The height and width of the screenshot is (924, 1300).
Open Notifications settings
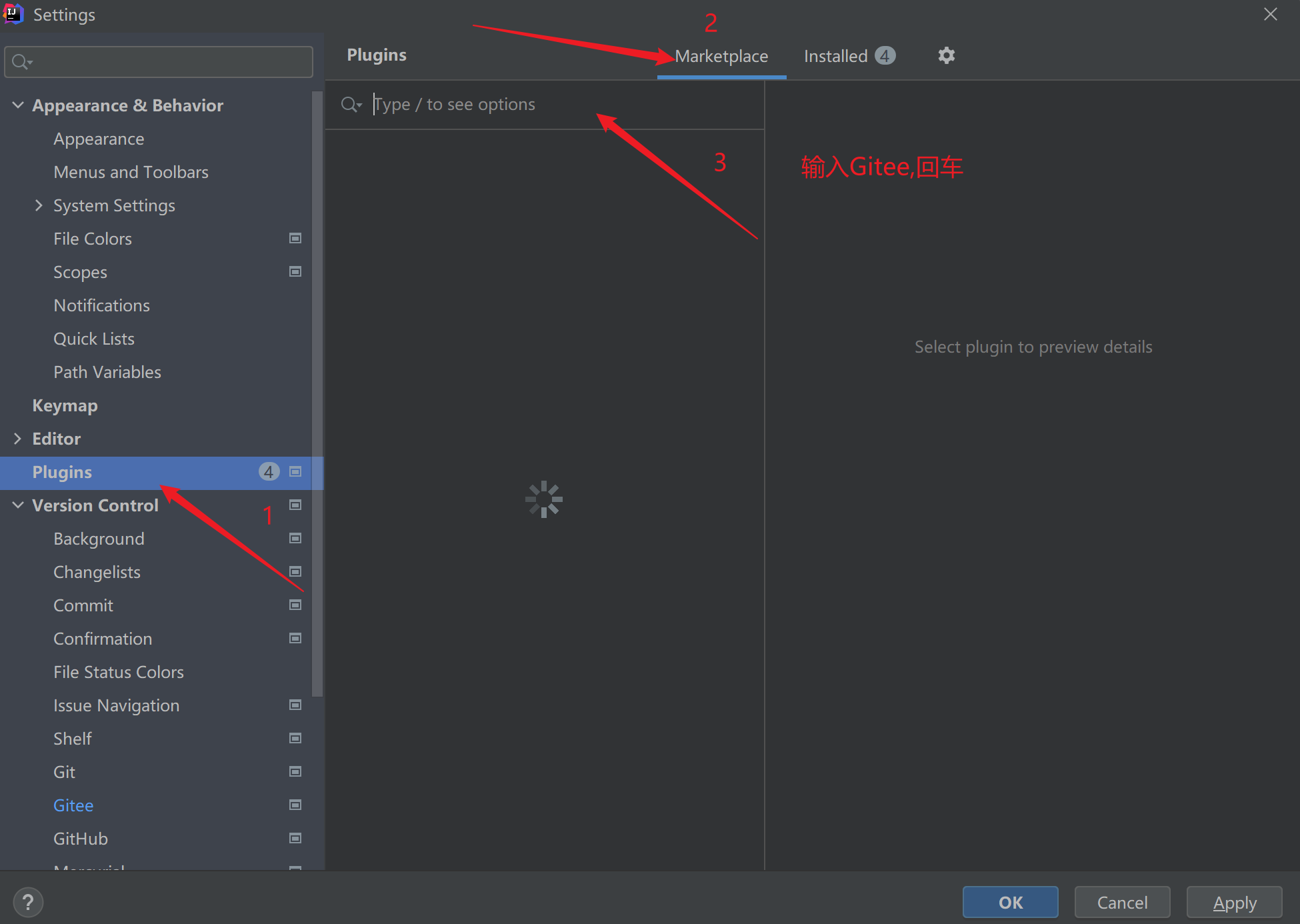coord(101,305)
